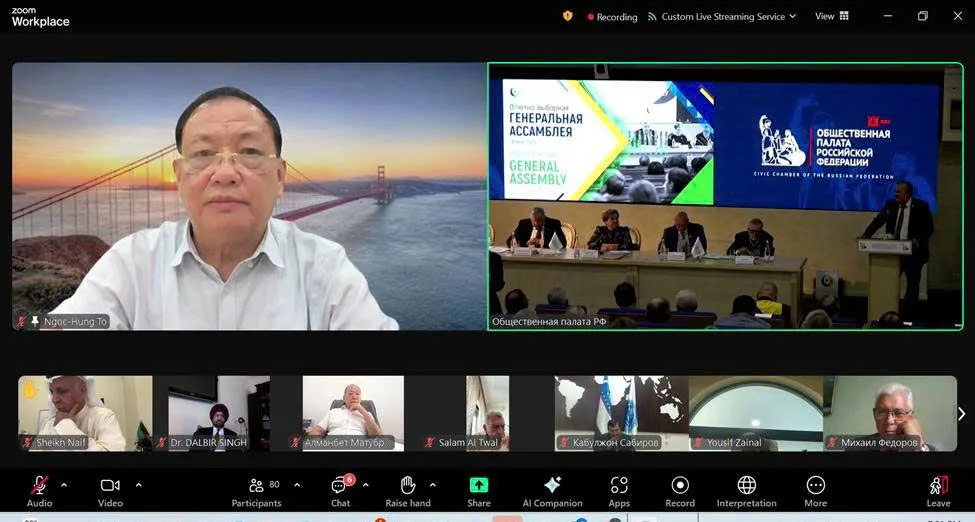Toggle the Video camera on

coord(110,488)
